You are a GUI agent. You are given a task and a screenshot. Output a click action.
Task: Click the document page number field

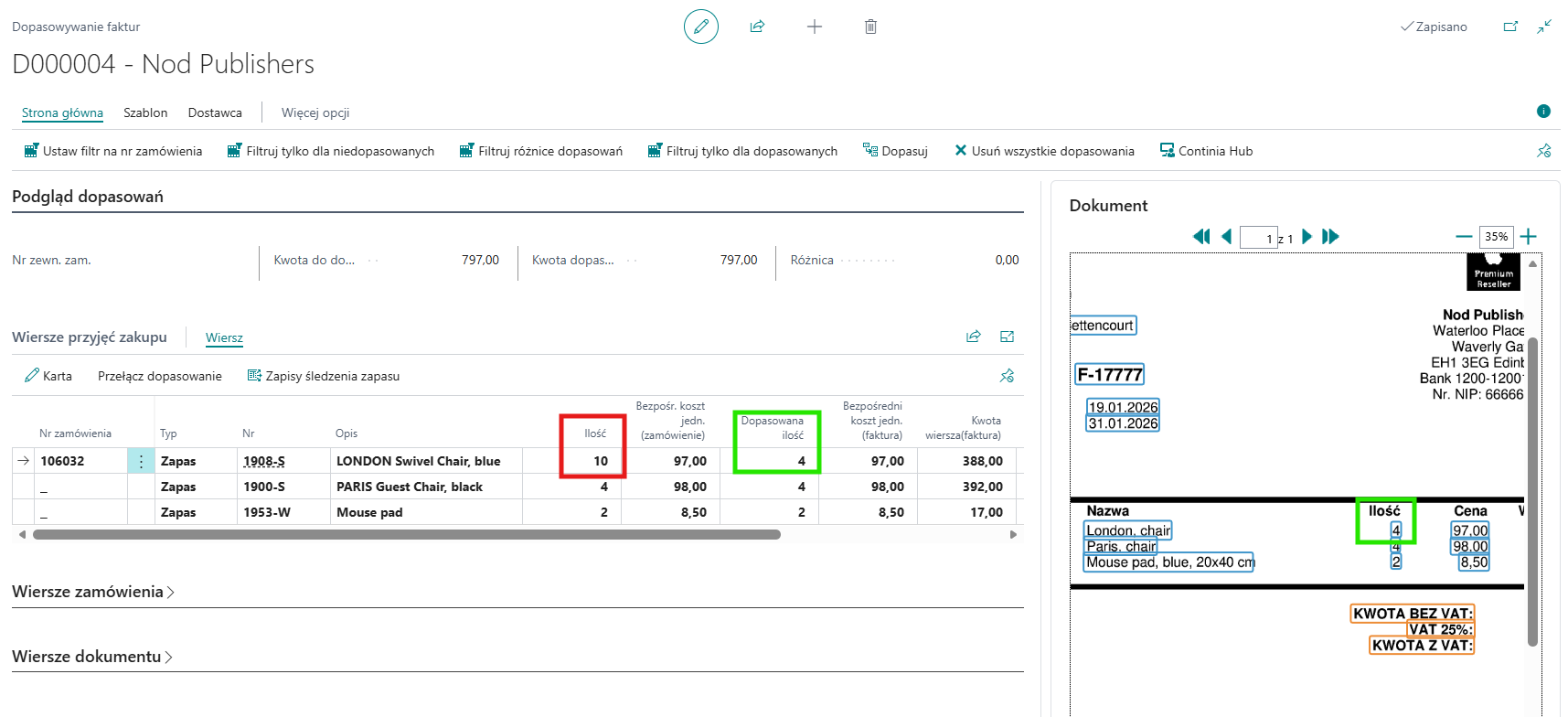1258,237
